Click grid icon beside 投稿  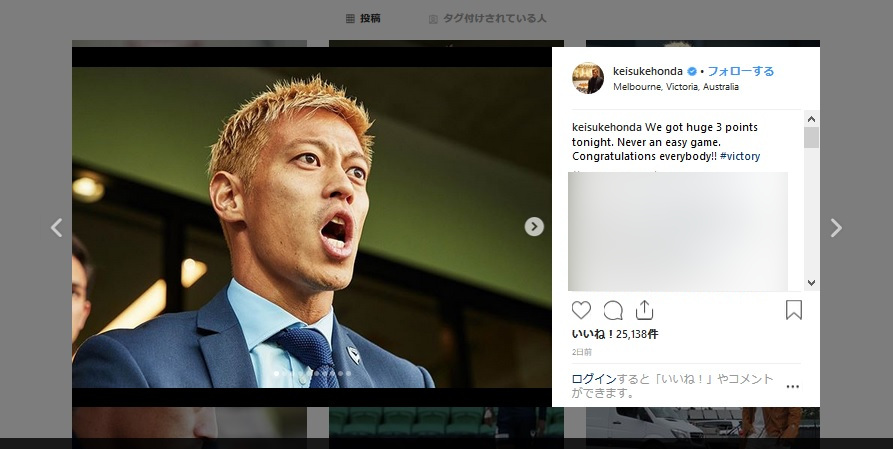coord(350,19)
